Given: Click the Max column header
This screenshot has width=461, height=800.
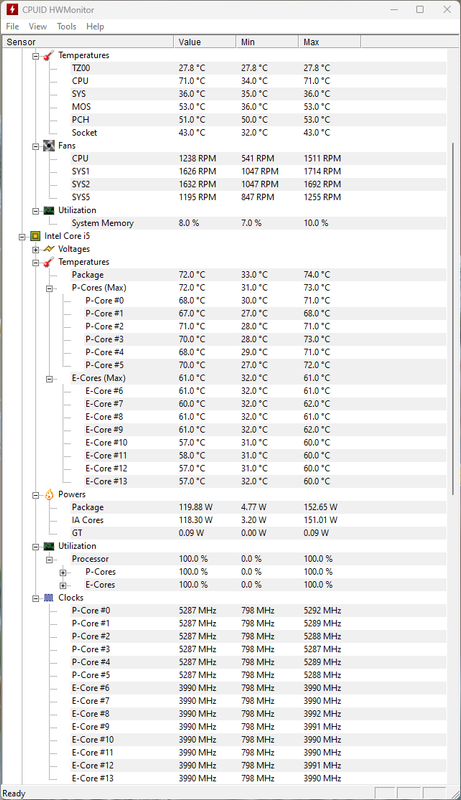Looking at the screenshot, I should point(329,42).
